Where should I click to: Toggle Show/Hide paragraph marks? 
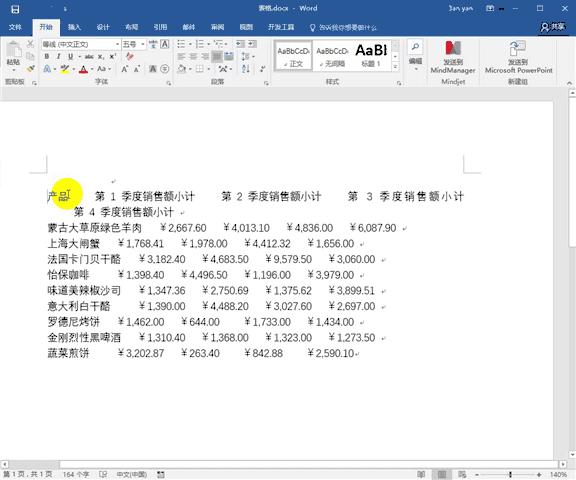[x=263, y=69]
